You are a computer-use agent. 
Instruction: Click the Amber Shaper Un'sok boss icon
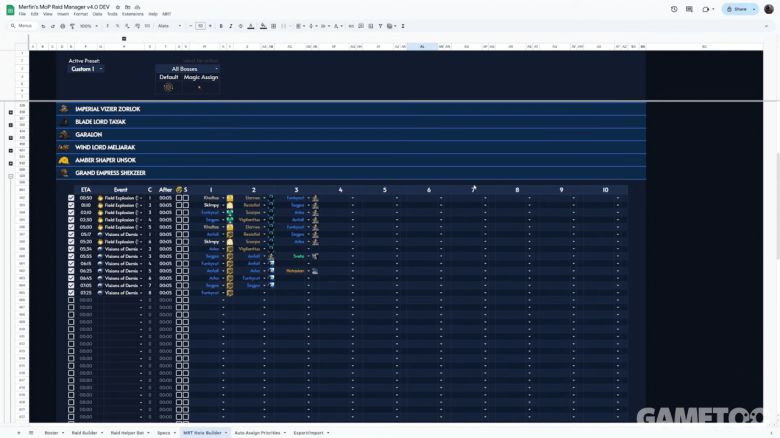(x=64, y=160)
